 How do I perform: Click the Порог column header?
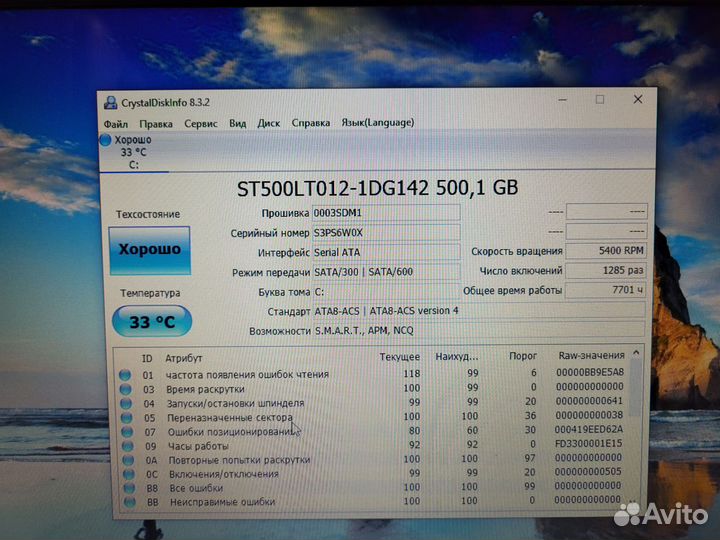[523, 356]
